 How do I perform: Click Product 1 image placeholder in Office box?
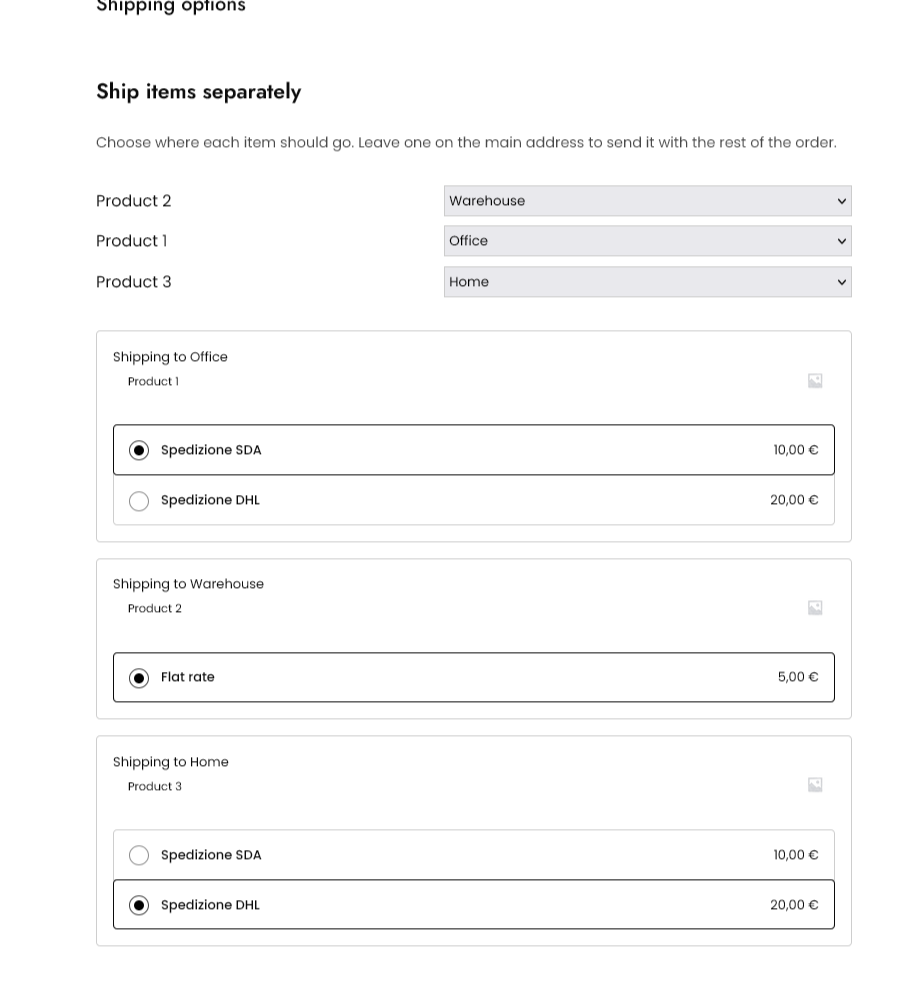[815, 381]
